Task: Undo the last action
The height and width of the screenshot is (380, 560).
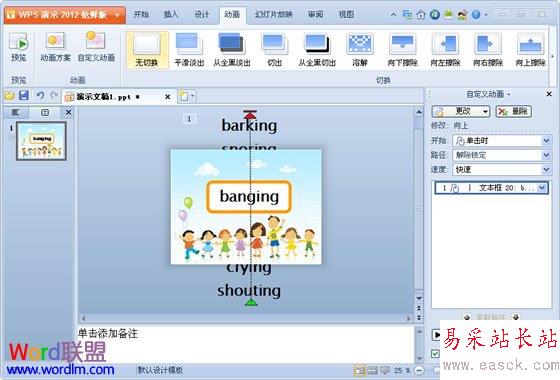Action: [40, 96]
